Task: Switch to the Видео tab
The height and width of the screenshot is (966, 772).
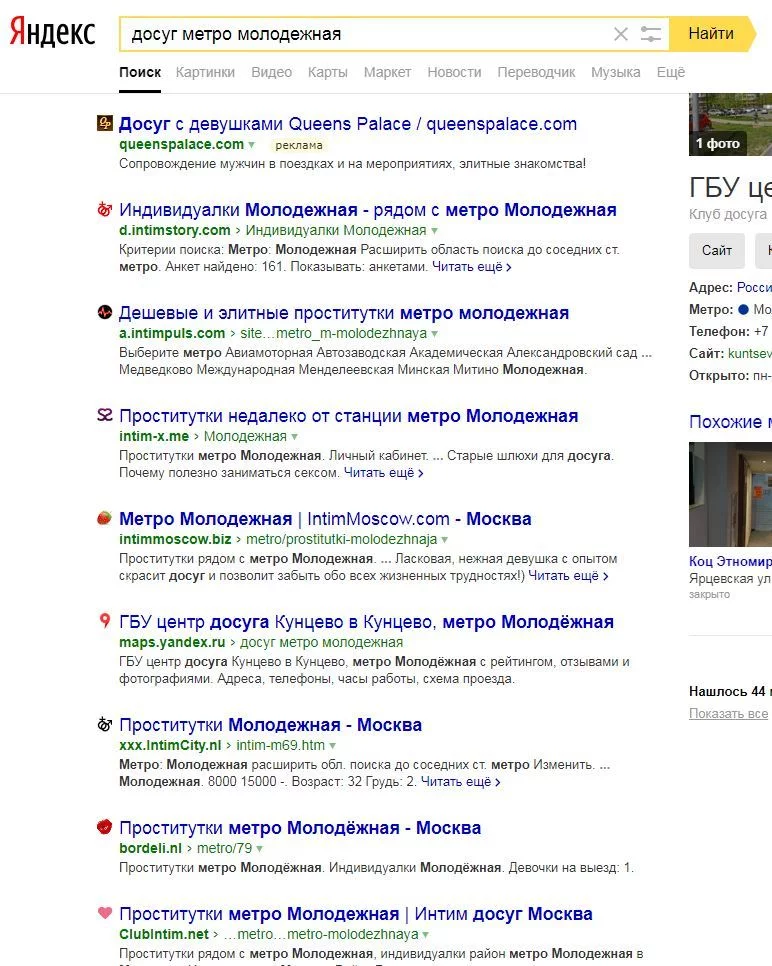Action: point(271,72)
